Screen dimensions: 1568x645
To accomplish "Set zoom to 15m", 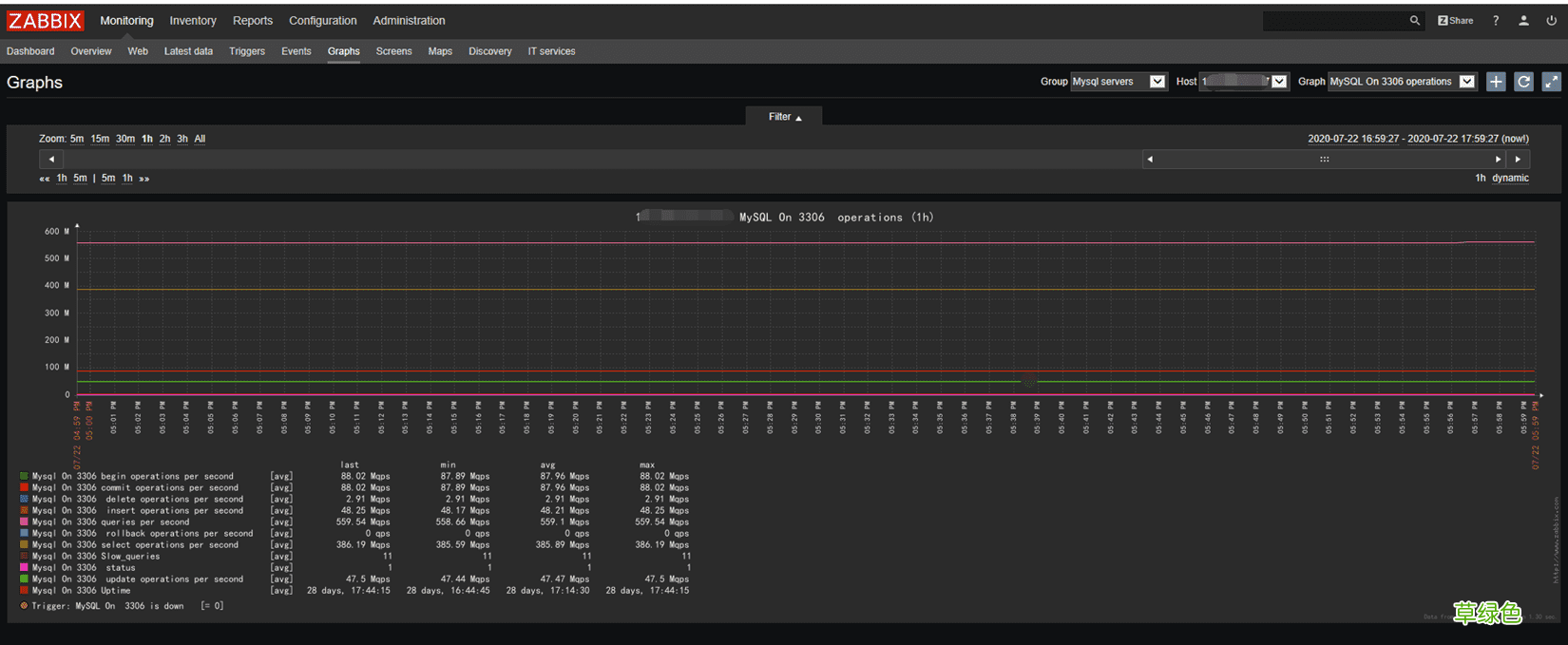I will (100, 139).
